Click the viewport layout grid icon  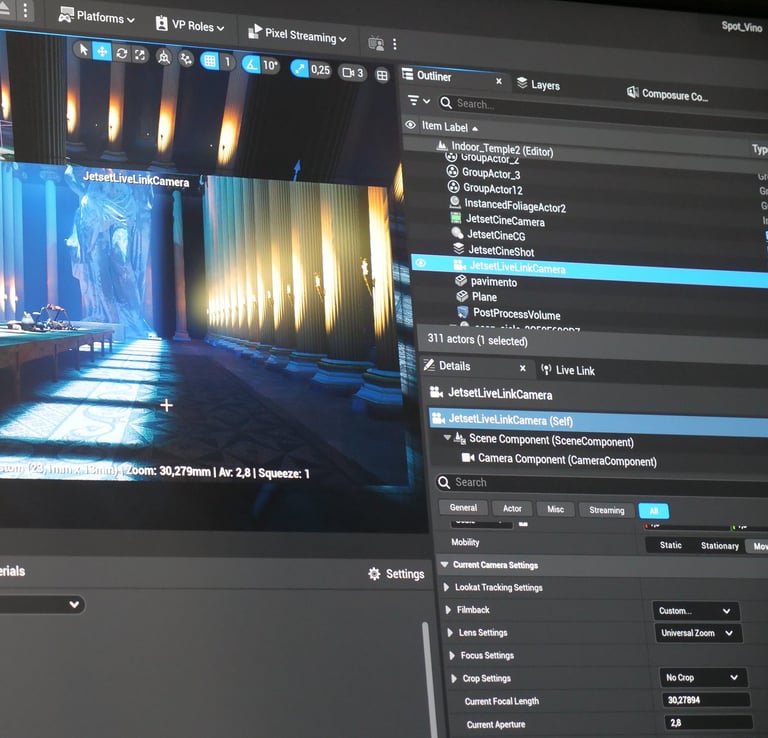[382, 75]
